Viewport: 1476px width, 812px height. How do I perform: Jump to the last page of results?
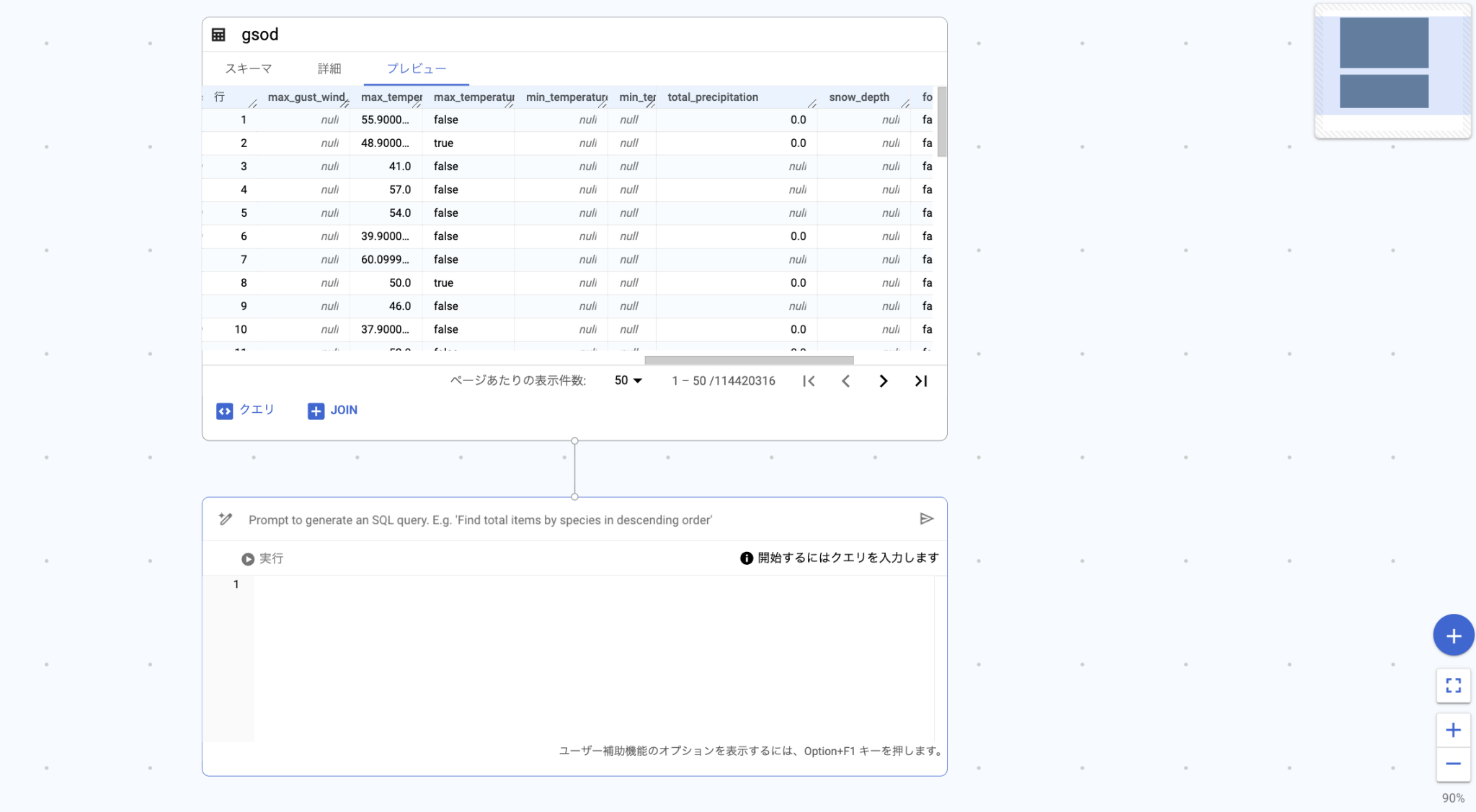tap(920, 380)
